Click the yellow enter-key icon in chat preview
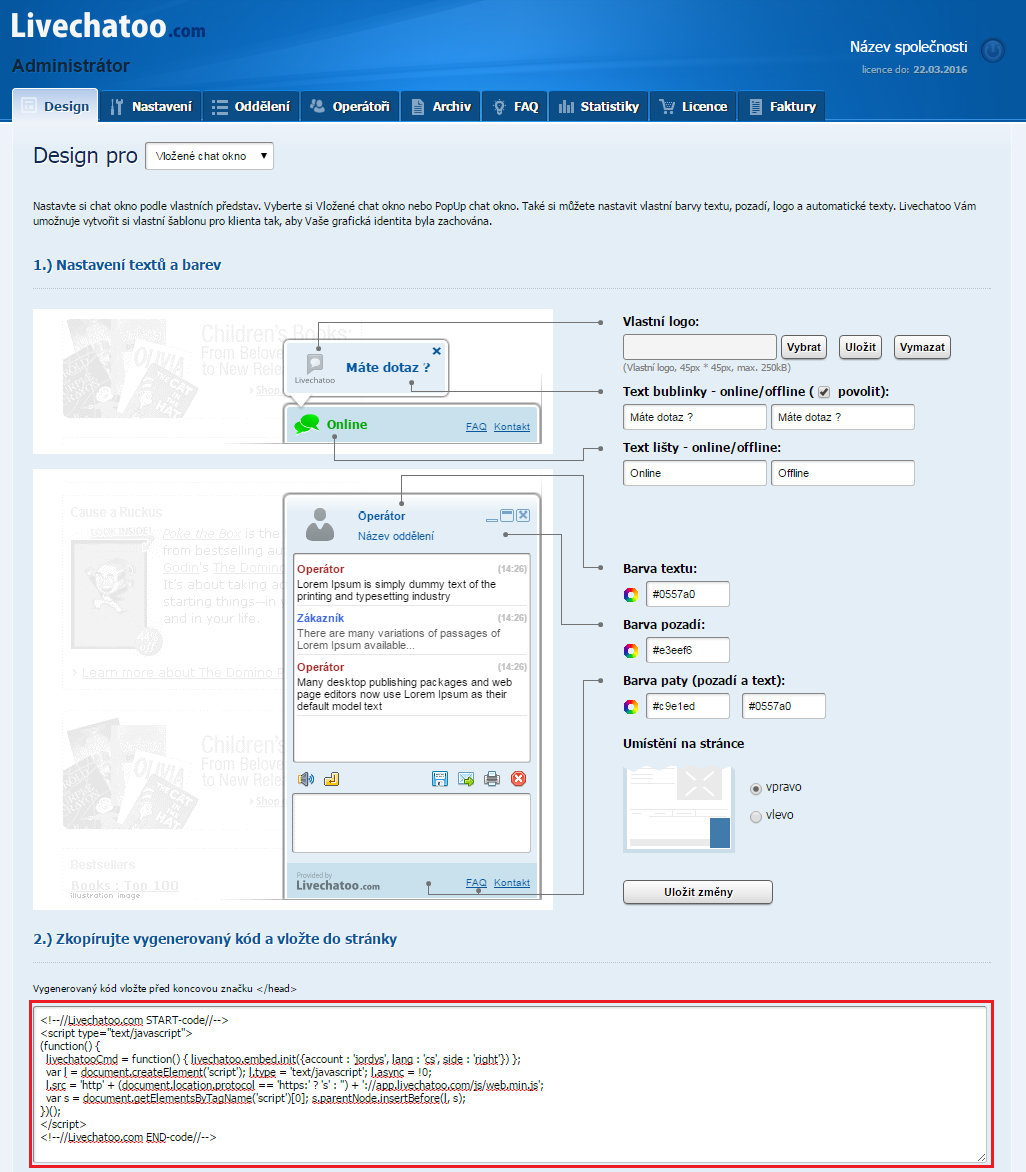Screen dimensions: 1026x1172 click(x=332, y=779)
